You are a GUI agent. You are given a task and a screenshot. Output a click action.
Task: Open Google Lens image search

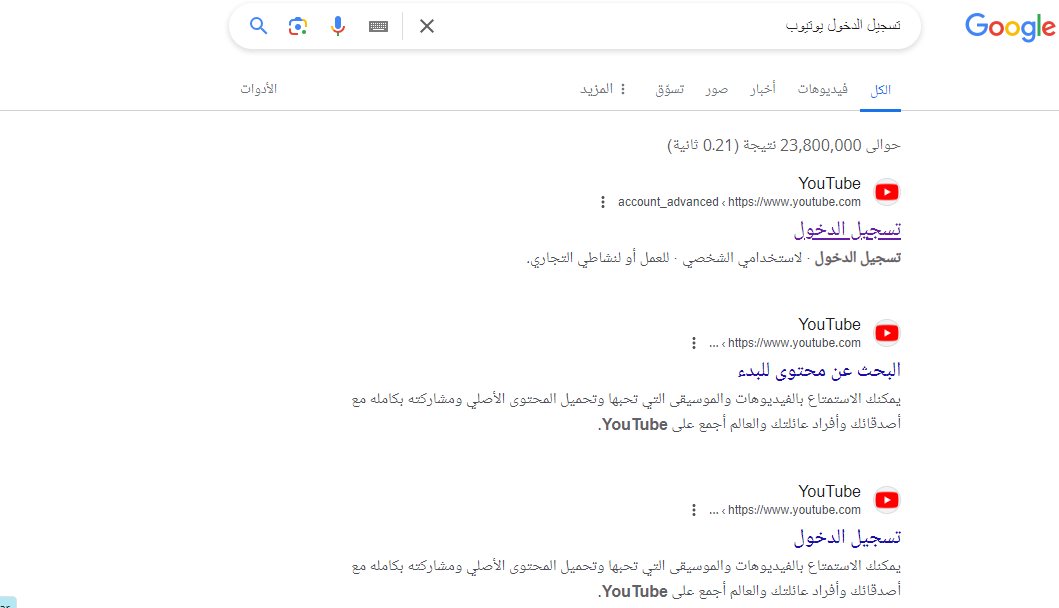(298, 26)
